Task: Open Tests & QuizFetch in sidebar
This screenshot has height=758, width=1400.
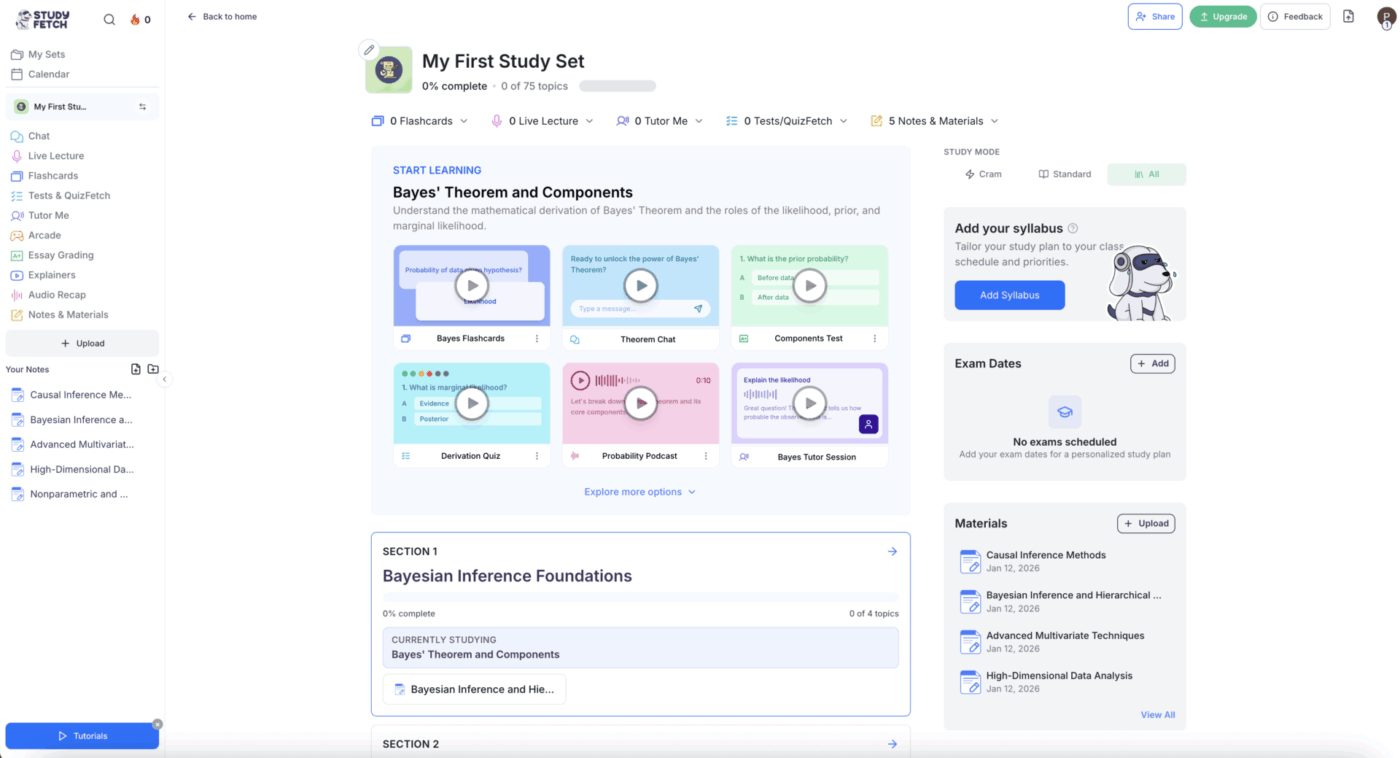Action: (x=69, y=196)
